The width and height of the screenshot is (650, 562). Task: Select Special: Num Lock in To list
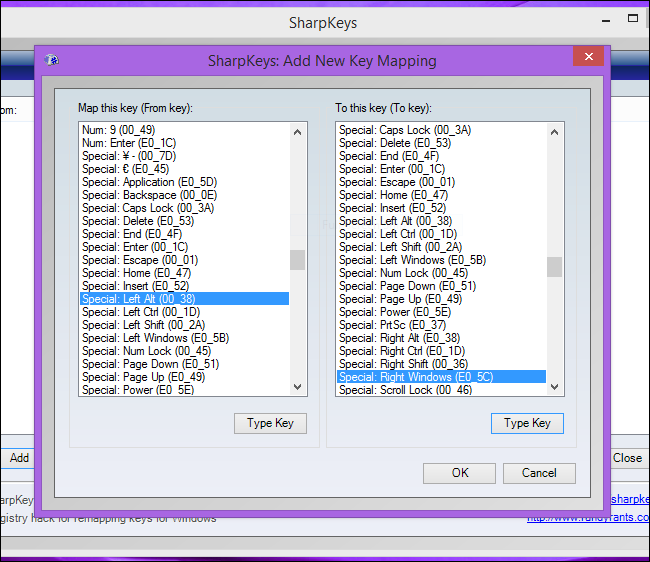coord(441,273)
